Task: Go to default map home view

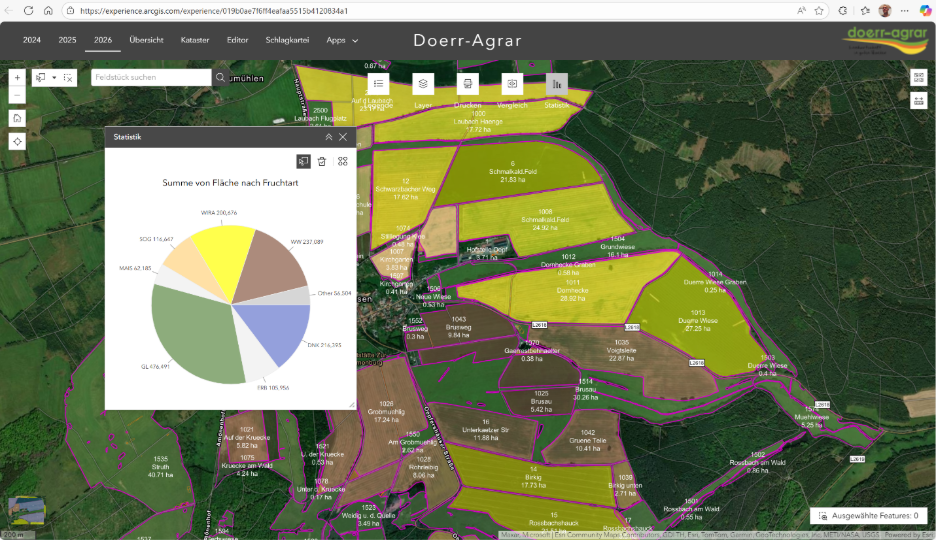Action: coord(17,118)
